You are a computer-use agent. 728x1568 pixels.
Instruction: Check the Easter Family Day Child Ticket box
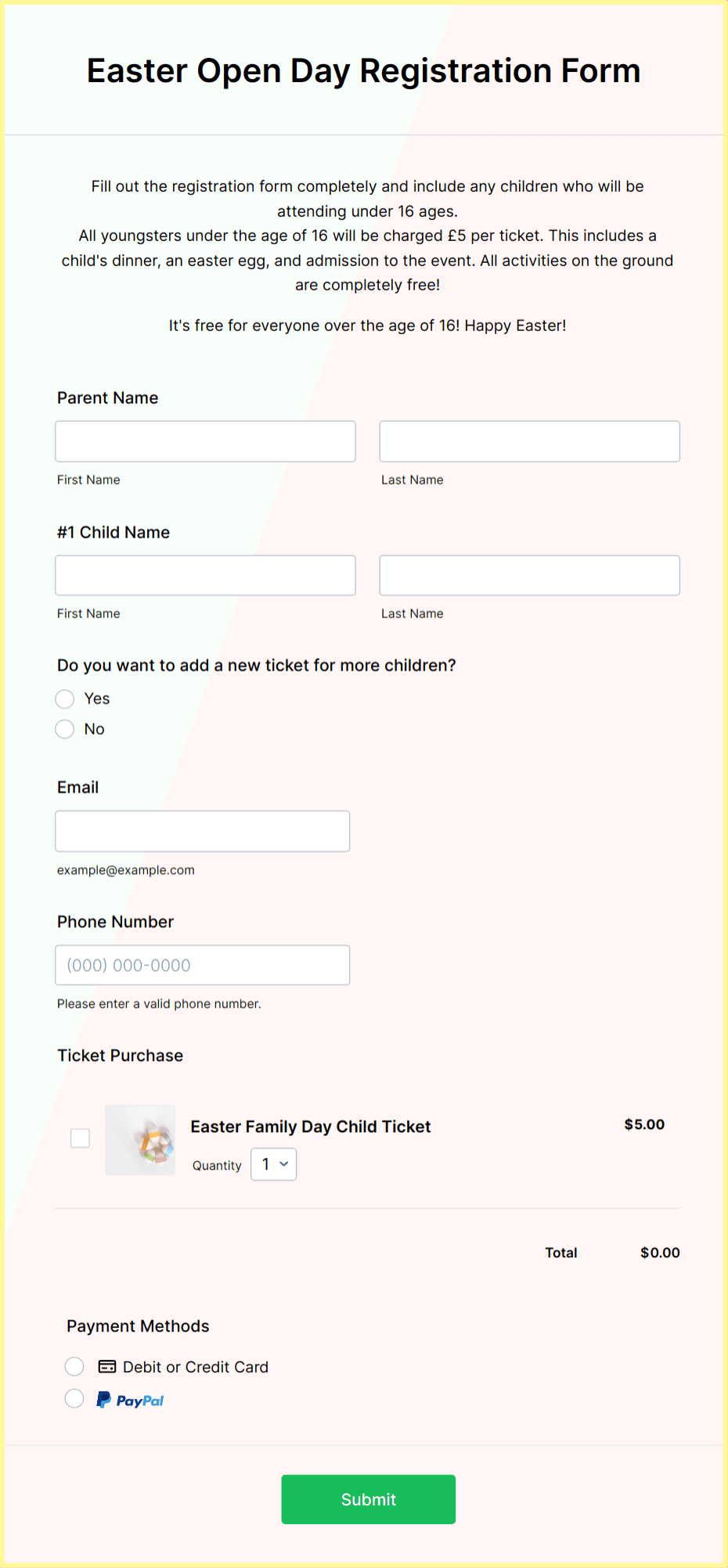pos(80,1138)
